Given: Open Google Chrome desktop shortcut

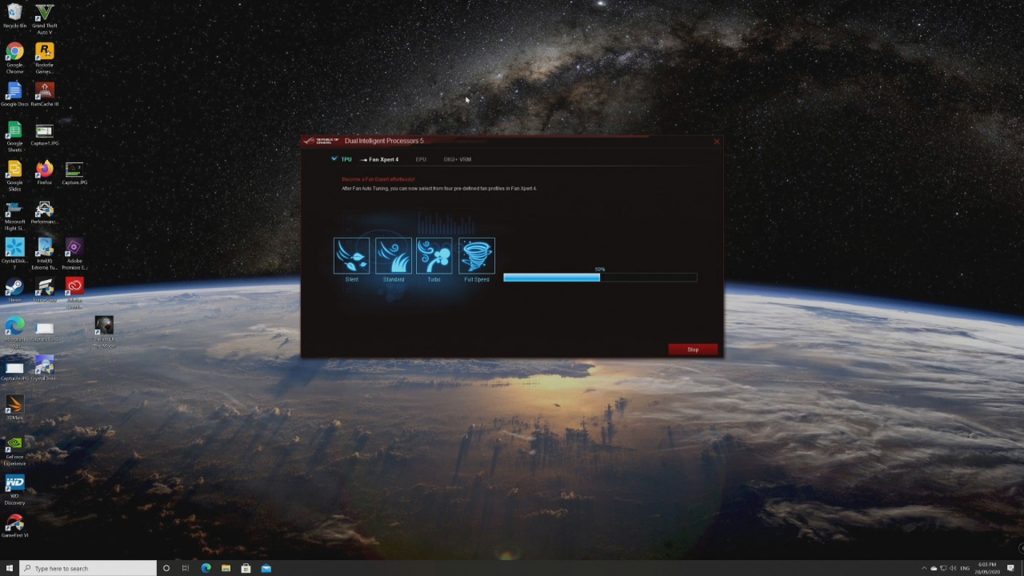Looking at the screenshot, I should click(x=14, y=57).
